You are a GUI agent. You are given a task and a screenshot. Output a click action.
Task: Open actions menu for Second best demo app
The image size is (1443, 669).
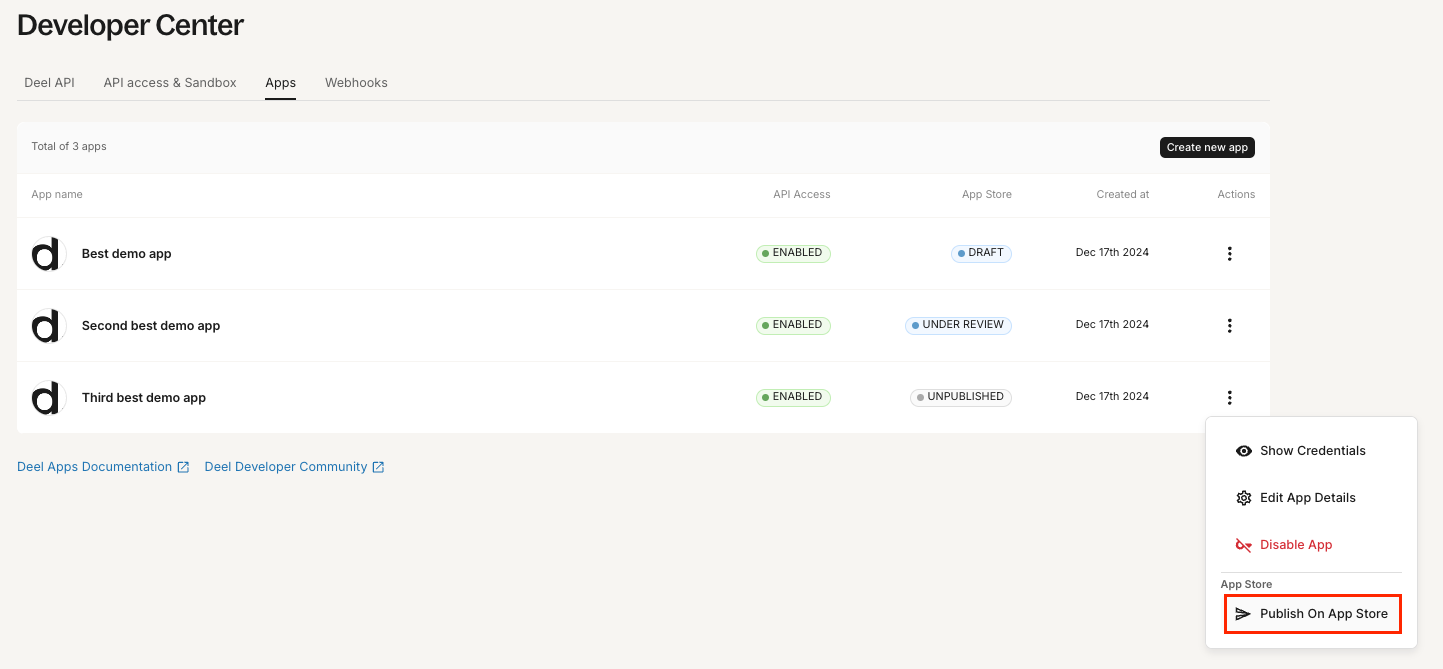tap(1229, 326)
